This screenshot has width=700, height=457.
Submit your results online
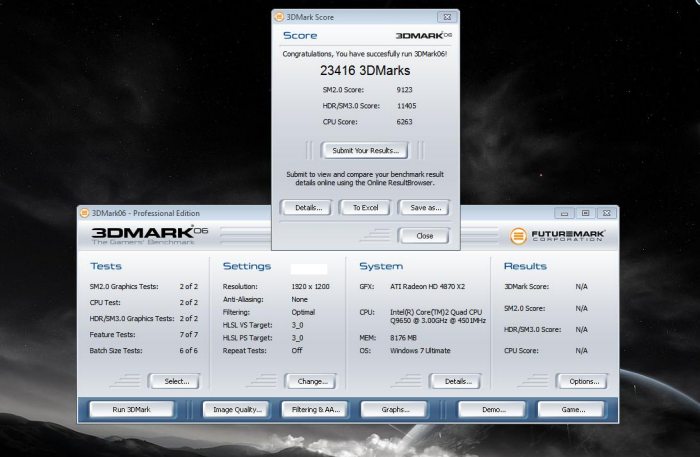[x=364, y=150]
